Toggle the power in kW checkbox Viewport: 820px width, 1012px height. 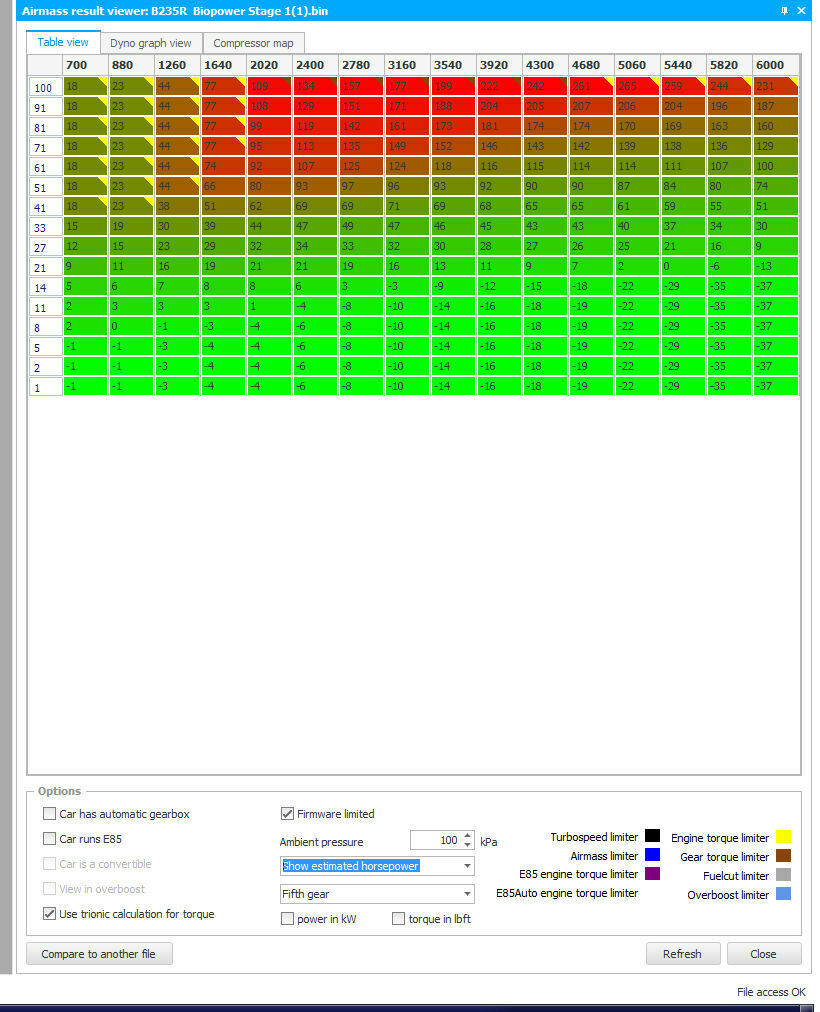pyautogui.click(x=288, y=919)
